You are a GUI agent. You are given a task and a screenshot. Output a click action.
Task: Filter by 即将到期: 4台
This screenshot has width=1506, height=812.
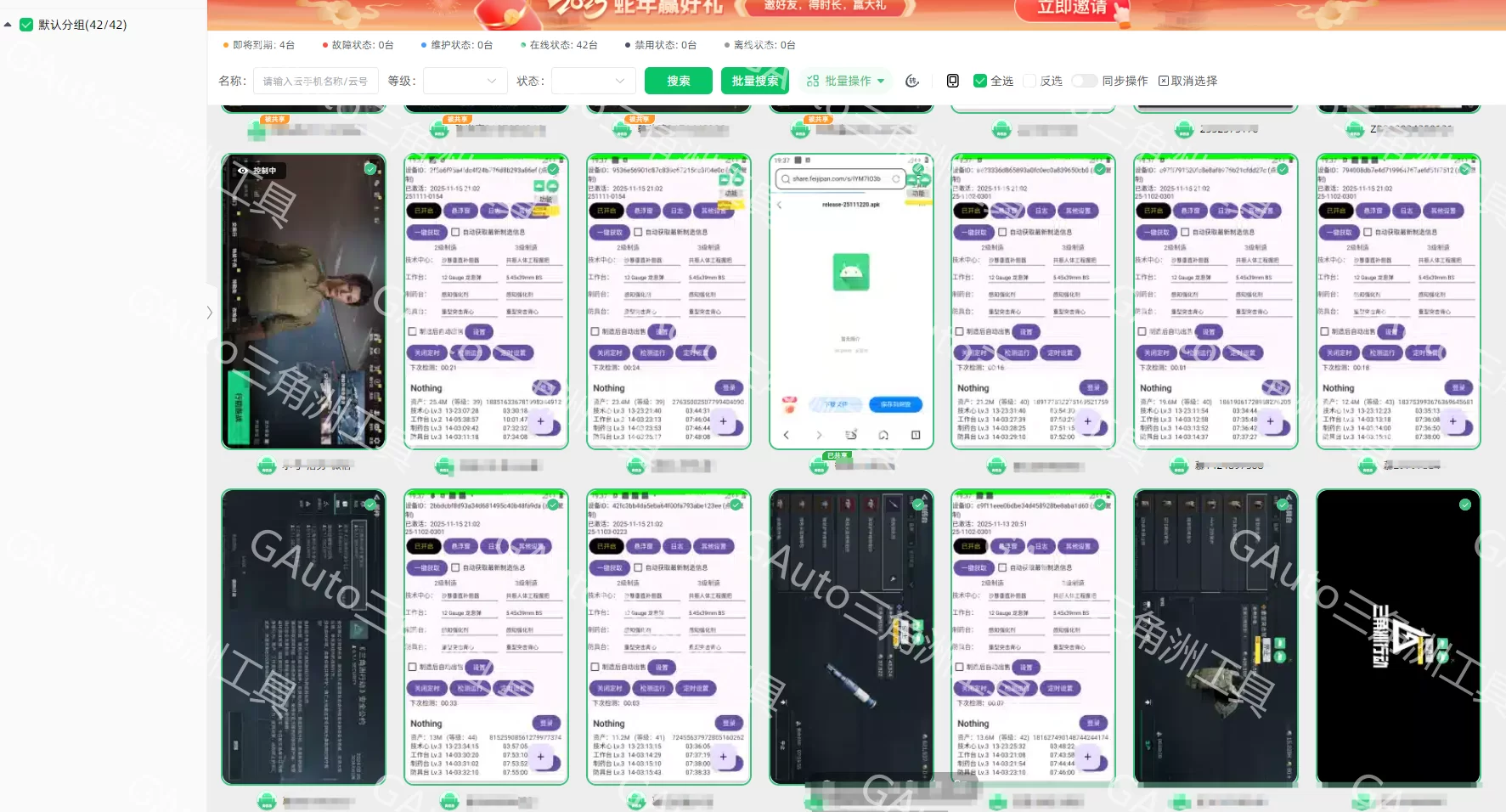click(259, 45)
